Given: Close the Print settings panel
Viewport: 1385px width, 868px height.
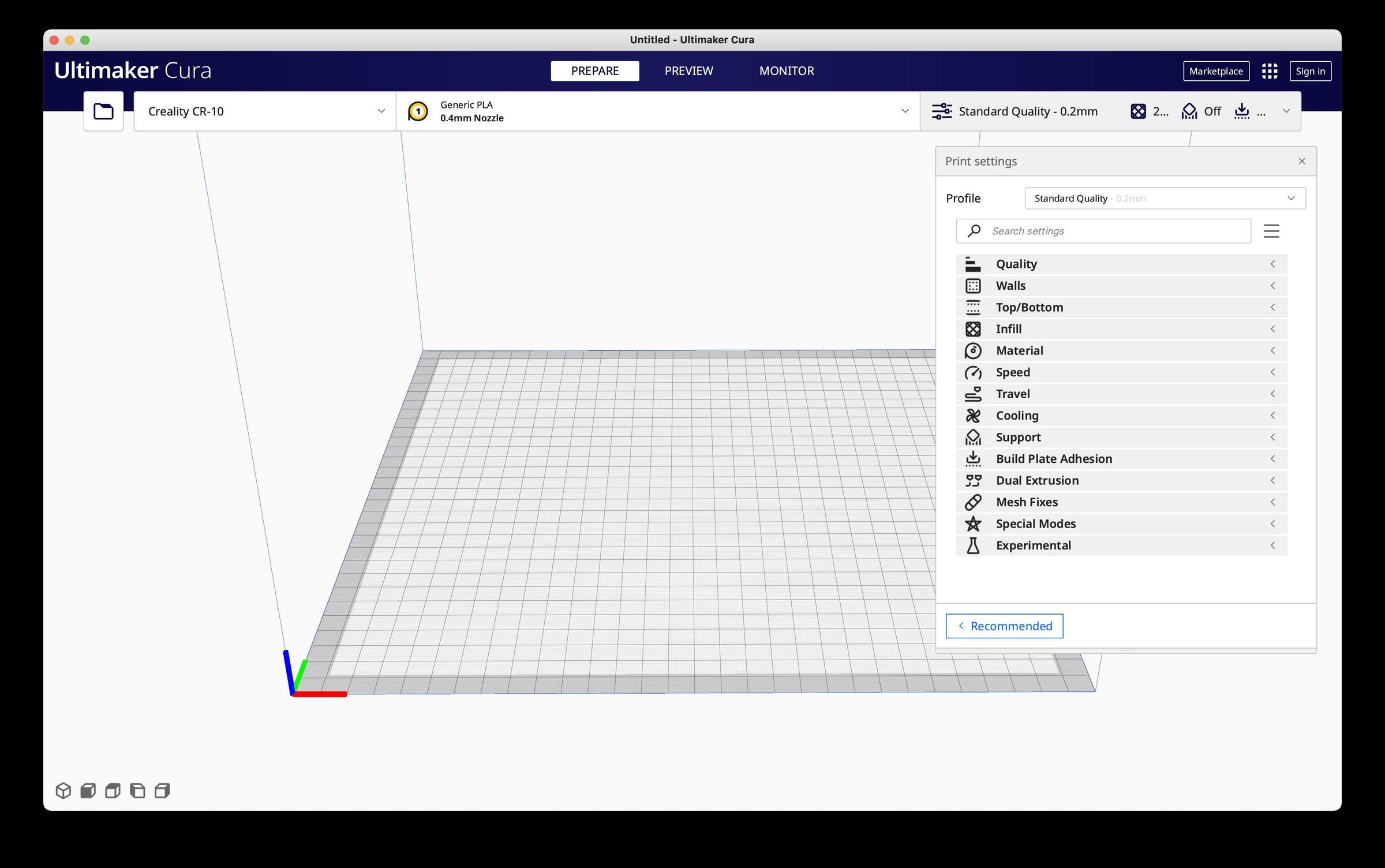Looking at the screenshot, I should click(1302, 161).
